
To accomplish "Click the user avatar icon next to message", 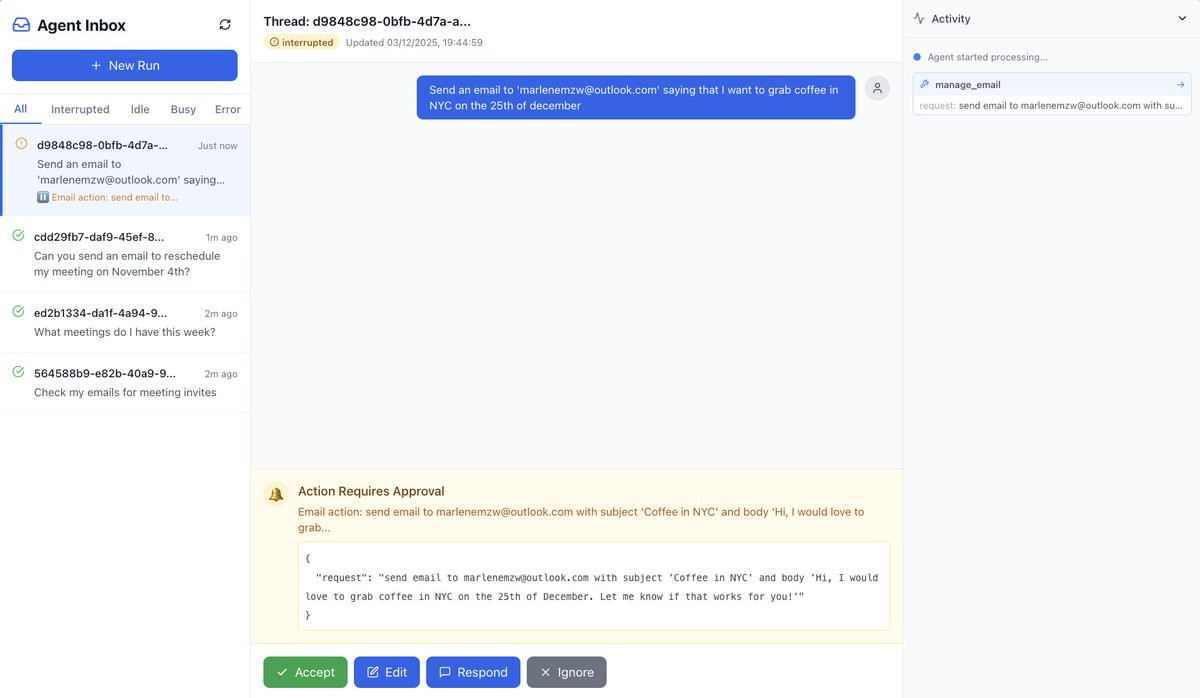I will tap(877, 88).
